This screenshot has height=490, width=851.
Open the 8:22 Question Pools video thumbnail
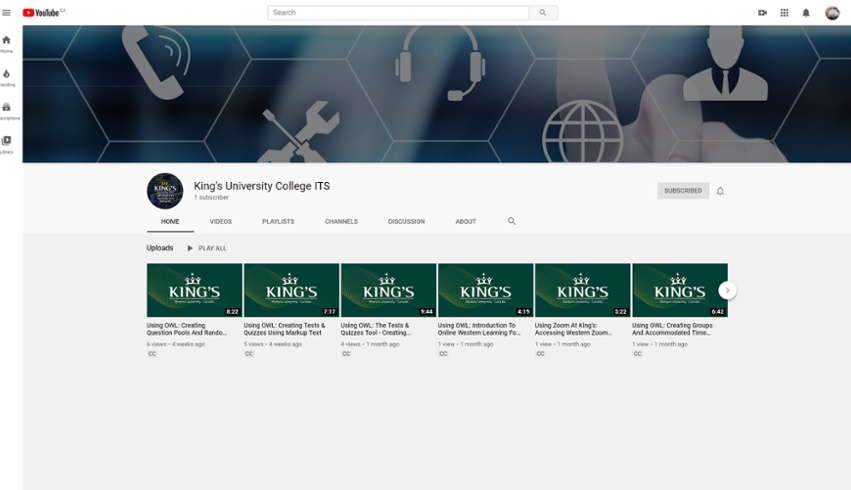click(194, 290)
